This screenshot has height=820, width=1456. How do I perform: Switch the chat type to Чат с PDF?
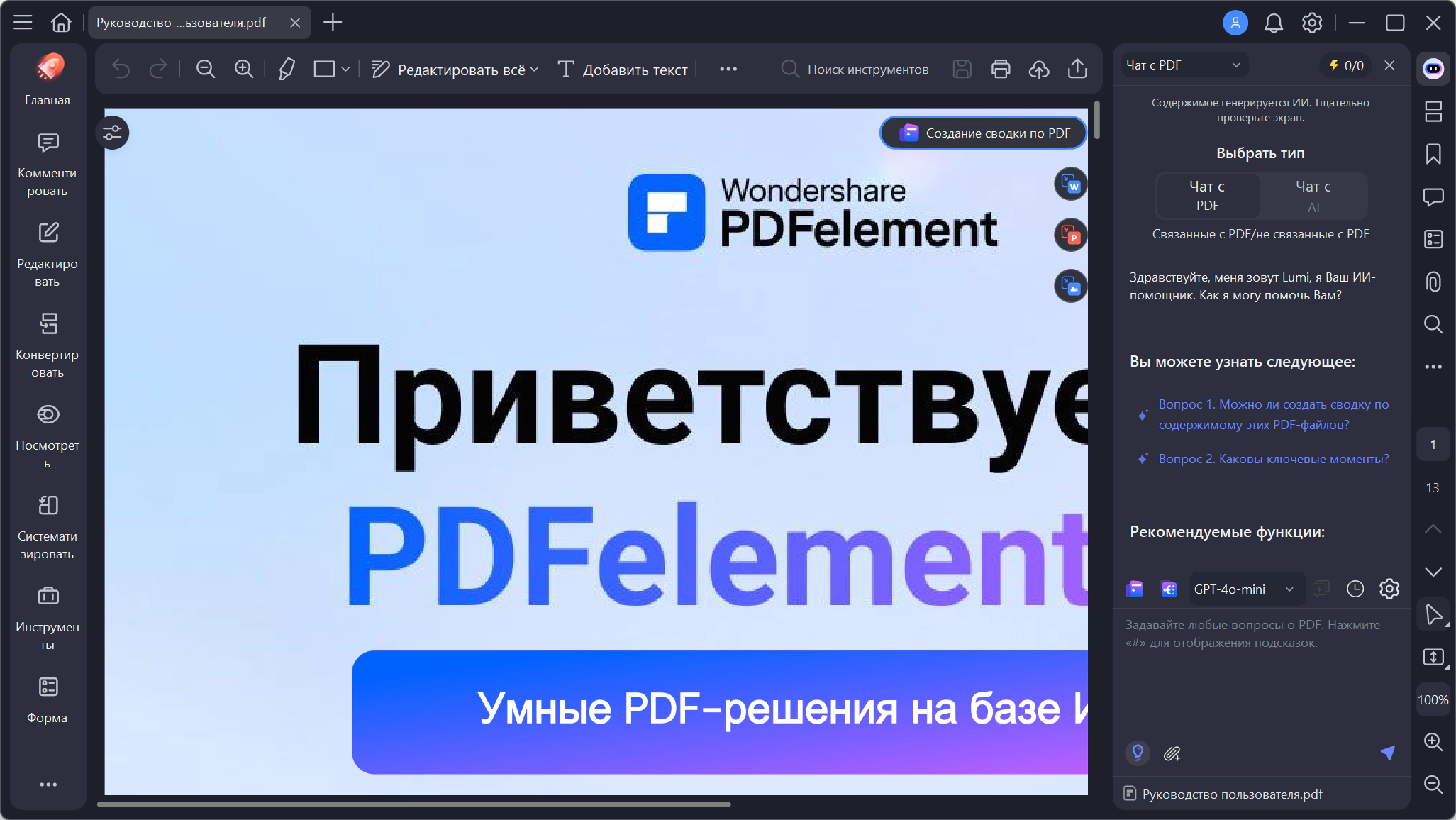coord(1208,196)
